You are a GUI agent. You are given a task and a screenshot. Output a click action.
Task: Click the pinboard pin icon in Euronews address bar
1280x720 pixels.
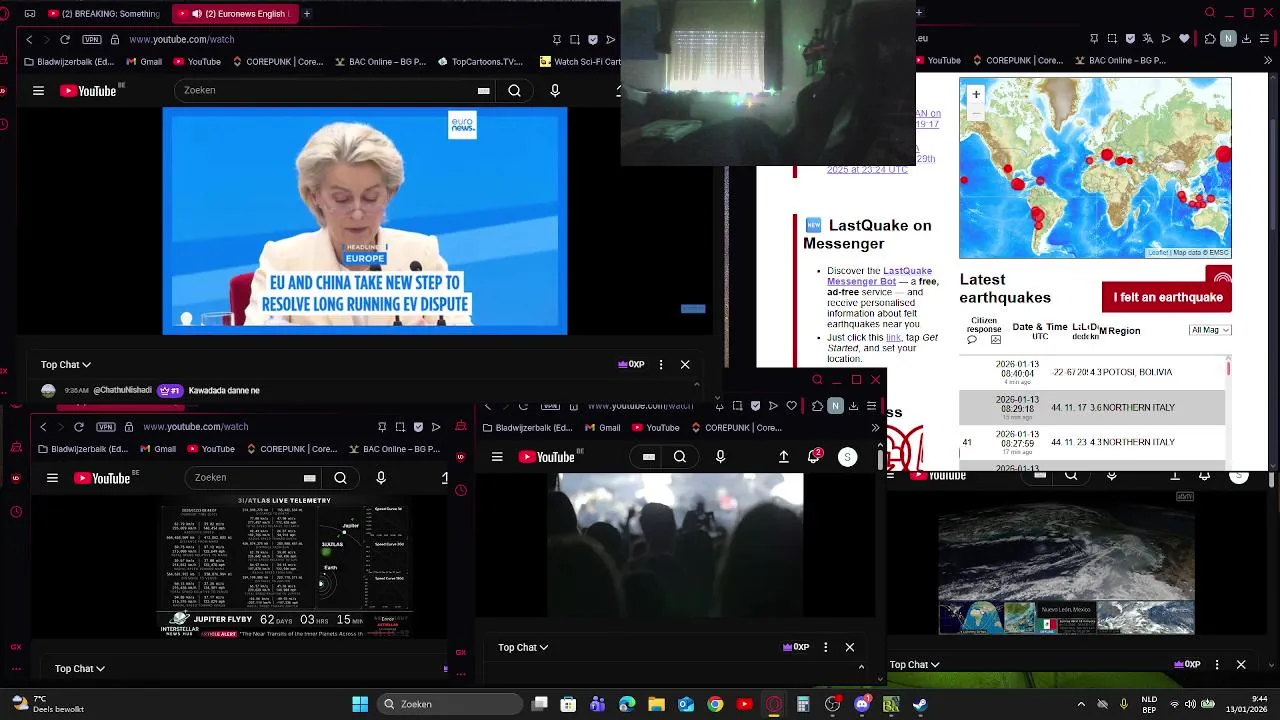tap(557, 39)
